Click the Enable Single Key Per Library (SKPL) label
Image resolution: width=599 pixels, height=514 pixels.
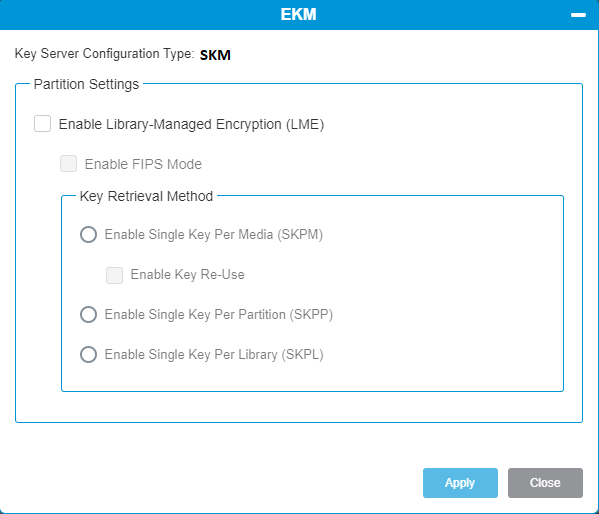[214, 355]
